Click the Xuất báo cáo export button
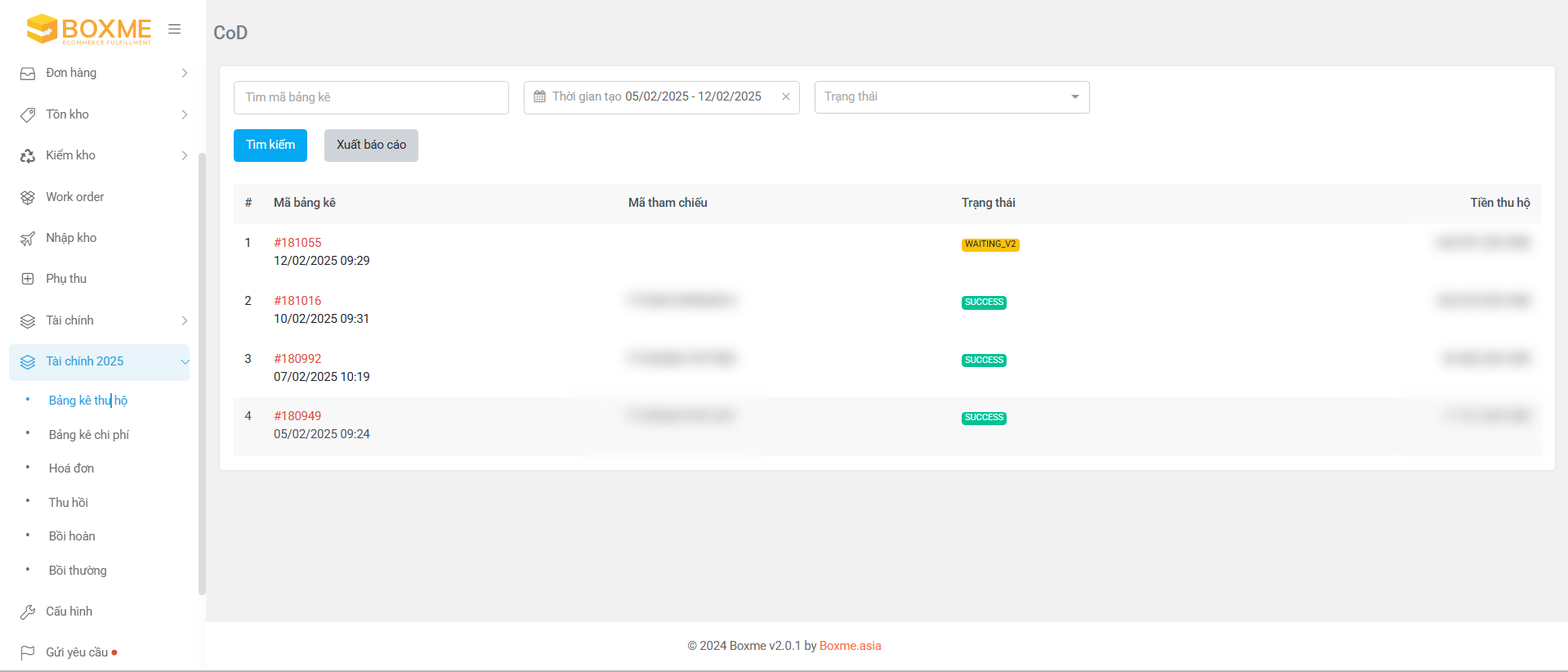This screenshot has width=1568, height=672. (371, 146)
